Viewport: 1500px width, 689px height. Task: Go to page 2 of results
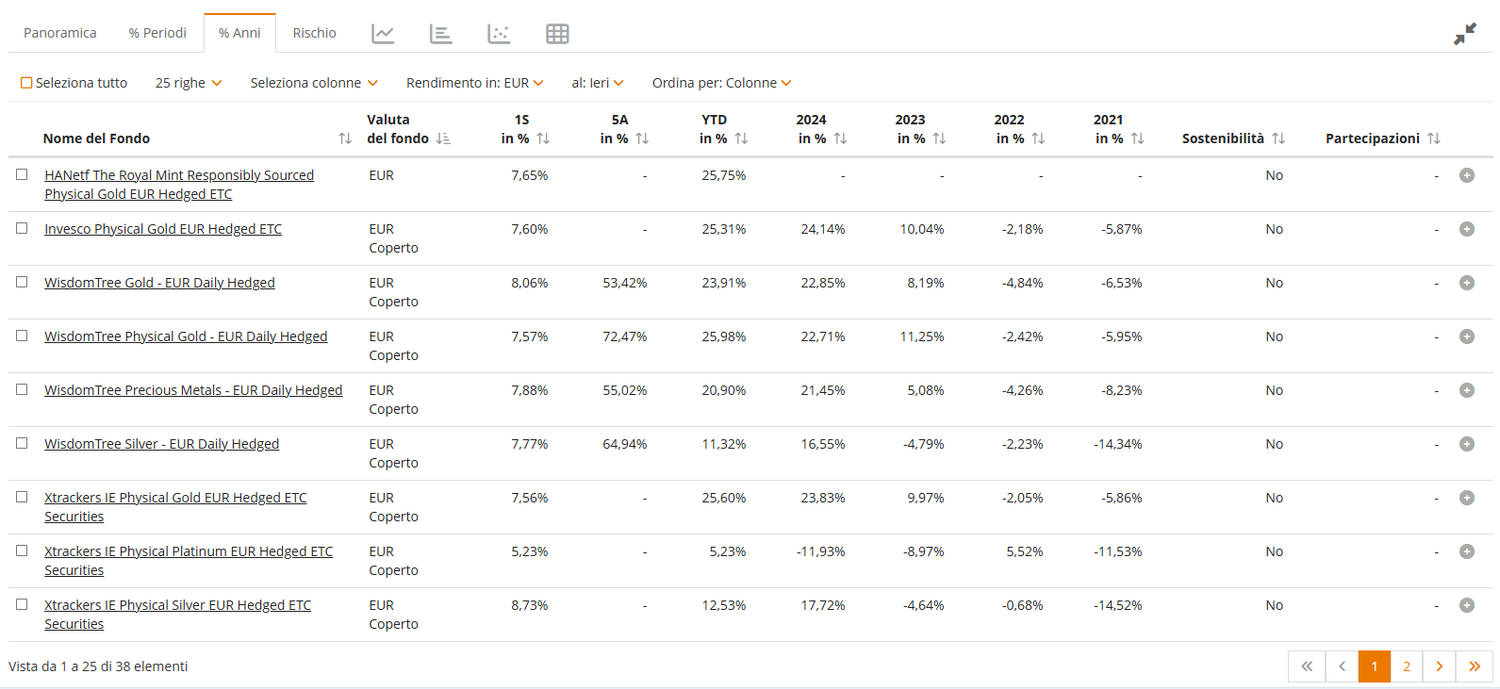coord(1406,666)
